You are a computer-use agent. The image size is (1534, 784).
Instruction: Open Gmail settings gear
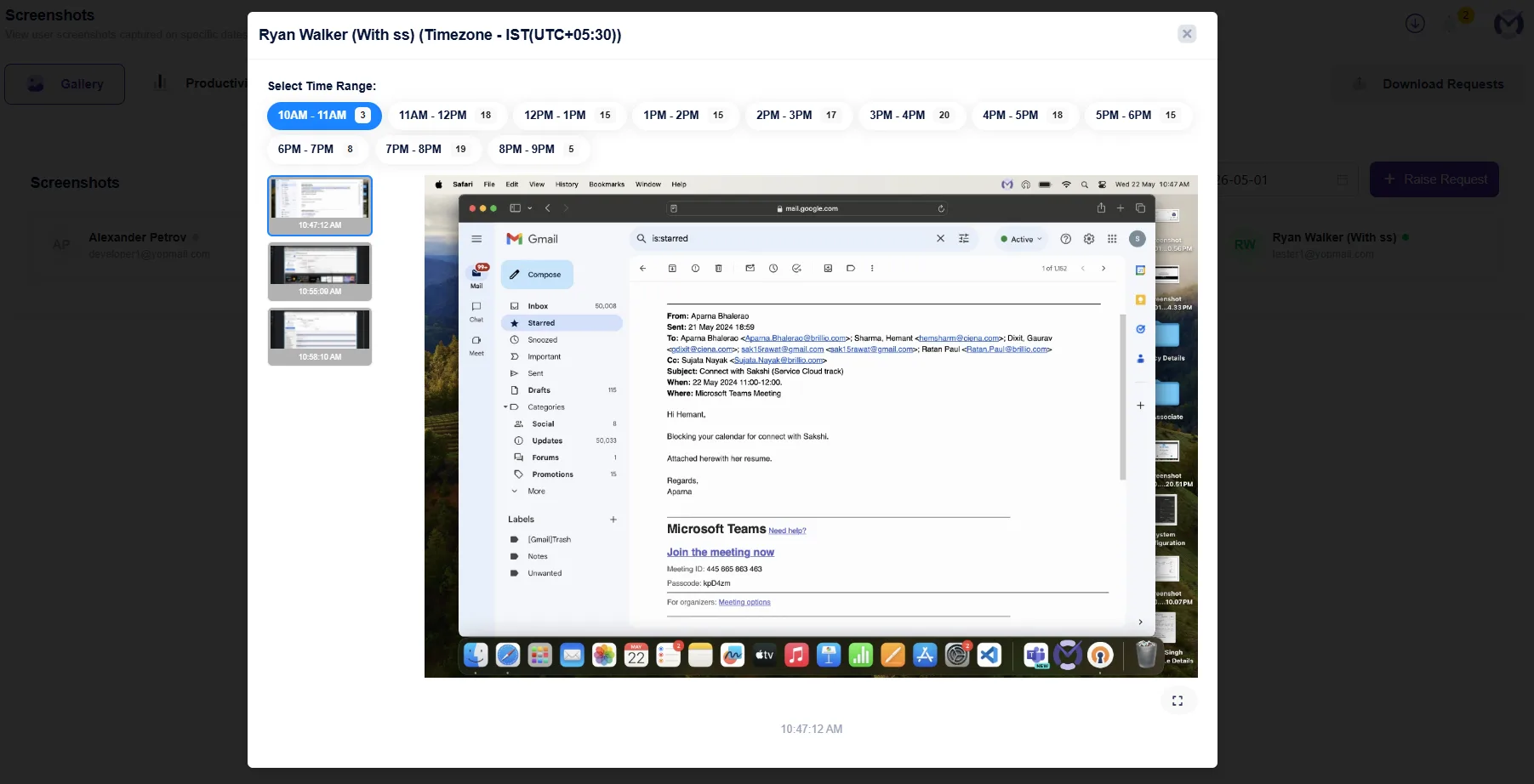point(1089,239)
